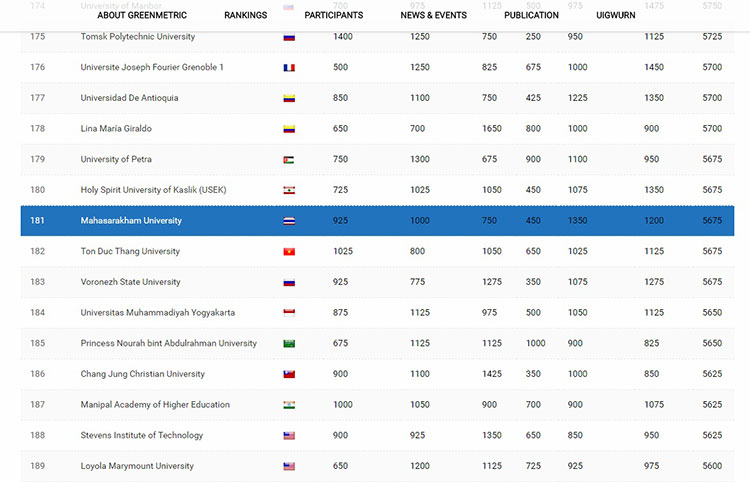
Task: Go to the Participants menu
Action: pos(333,15)
